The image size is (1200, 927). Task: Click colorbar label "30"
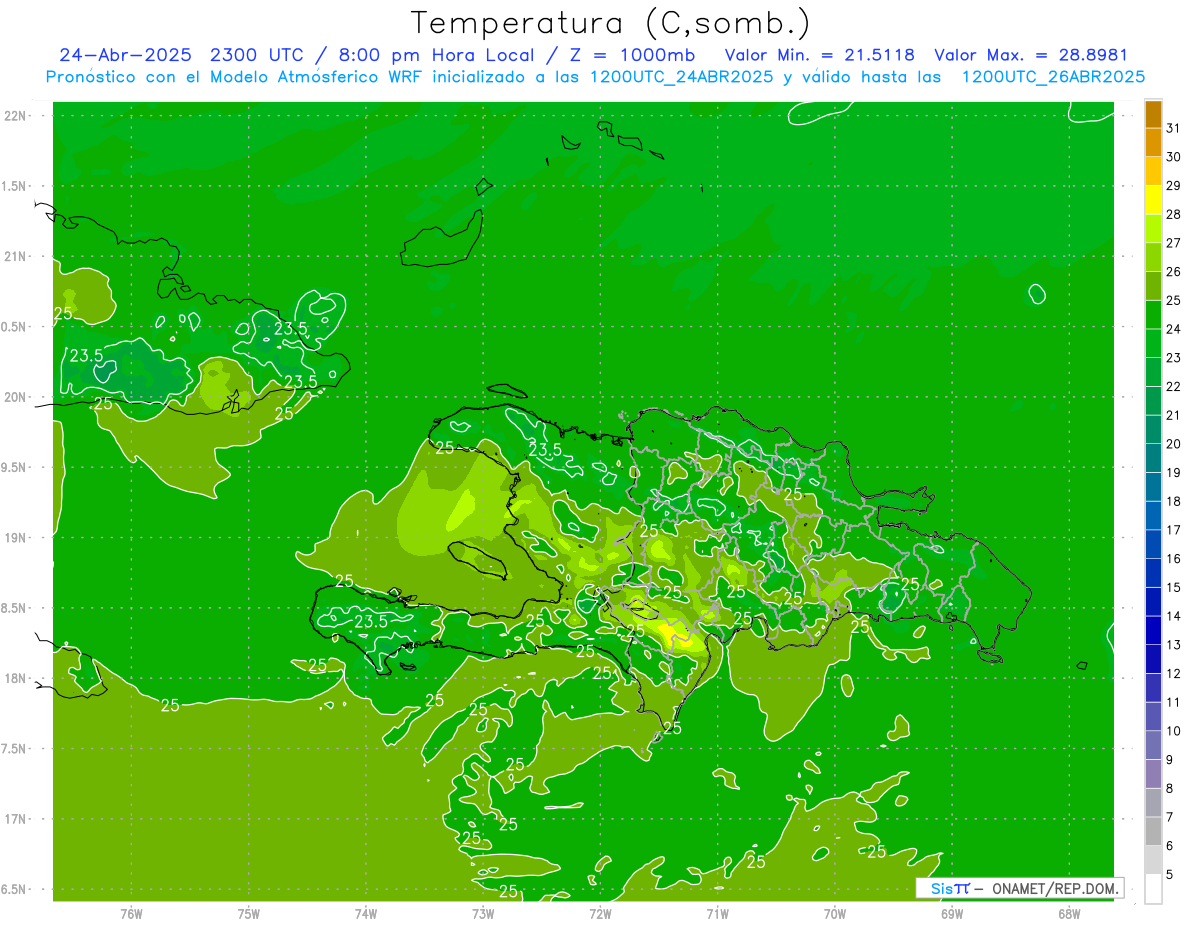[1173, 157]
